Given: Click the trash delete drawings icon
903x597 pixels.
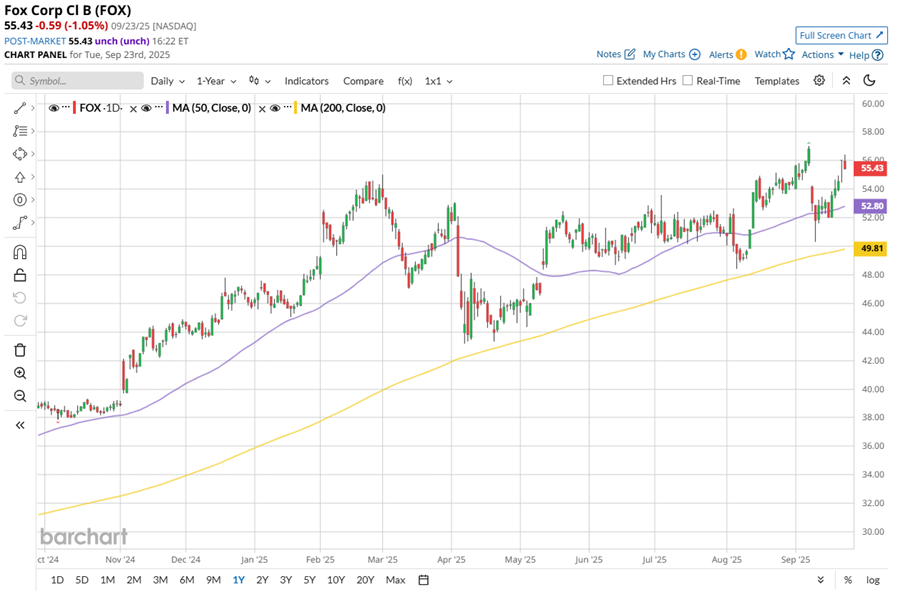Looking at the screenshot, I should 20,350.
